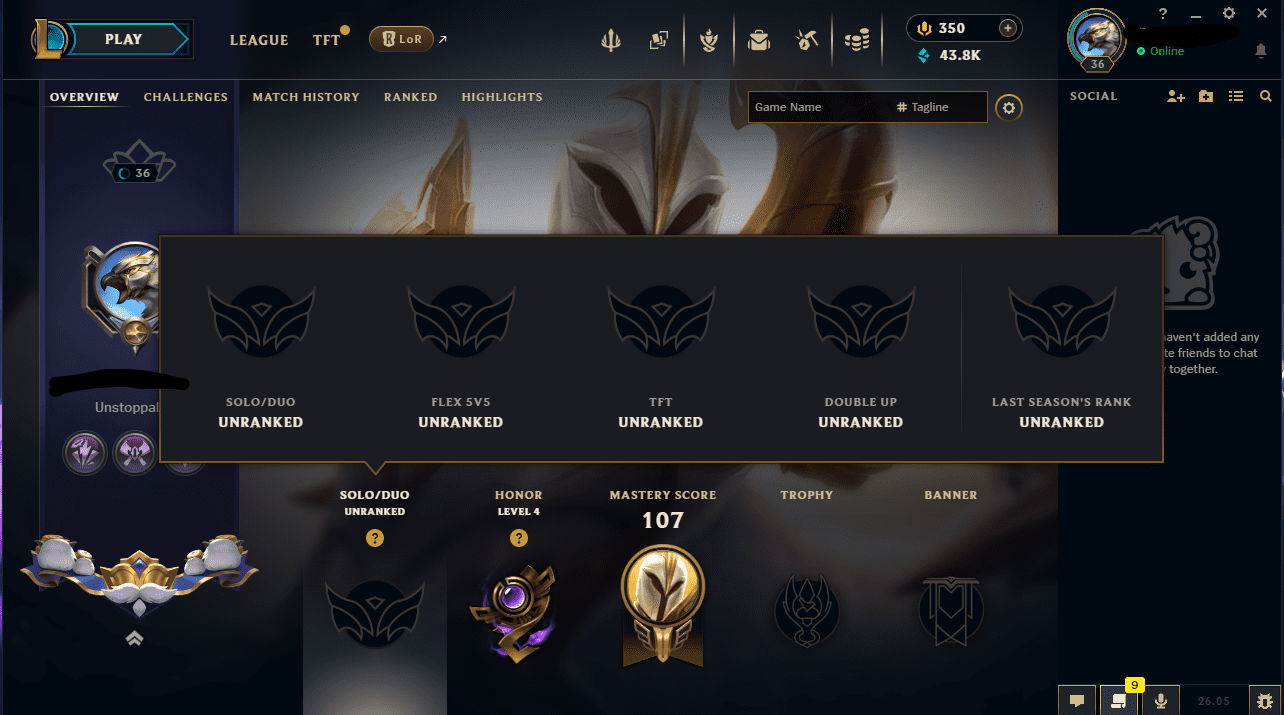Click the add friend icon
Image resolution: width=1284 pixels, height=715 pixels.
coord(1176,97)
